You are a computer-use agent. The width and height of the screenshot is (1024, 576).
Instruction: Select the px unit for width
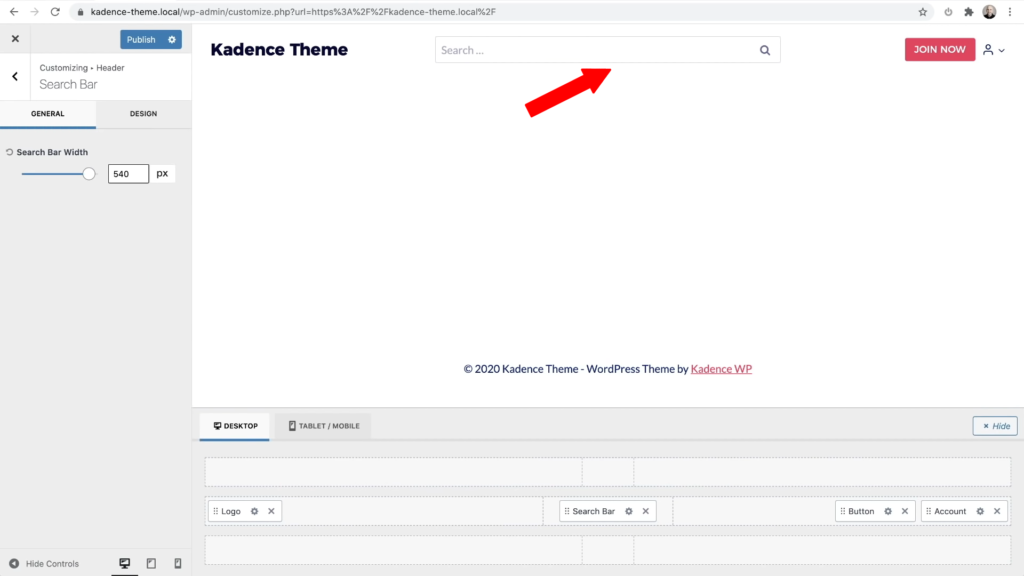[163, 174]
